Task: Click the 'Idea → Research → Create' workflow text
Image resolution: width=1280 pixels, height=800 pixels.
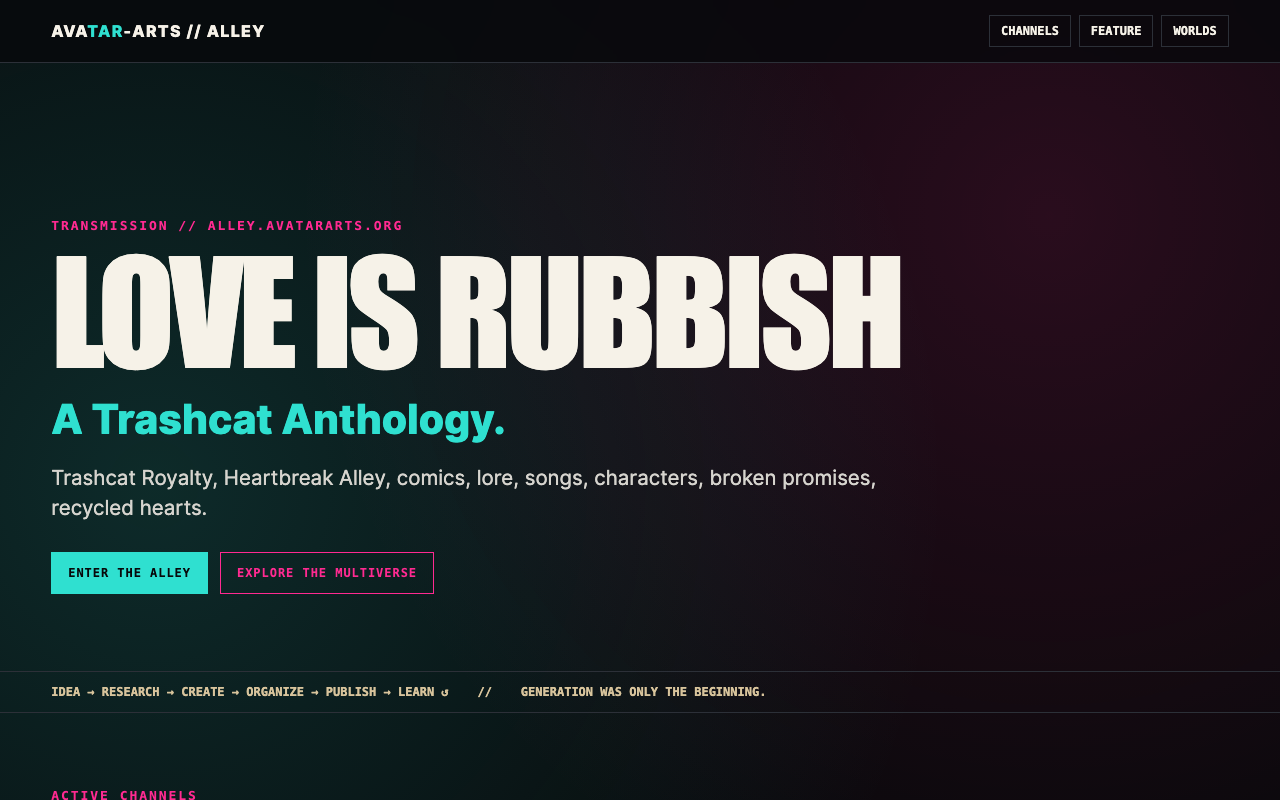Action: pos(250,692)
